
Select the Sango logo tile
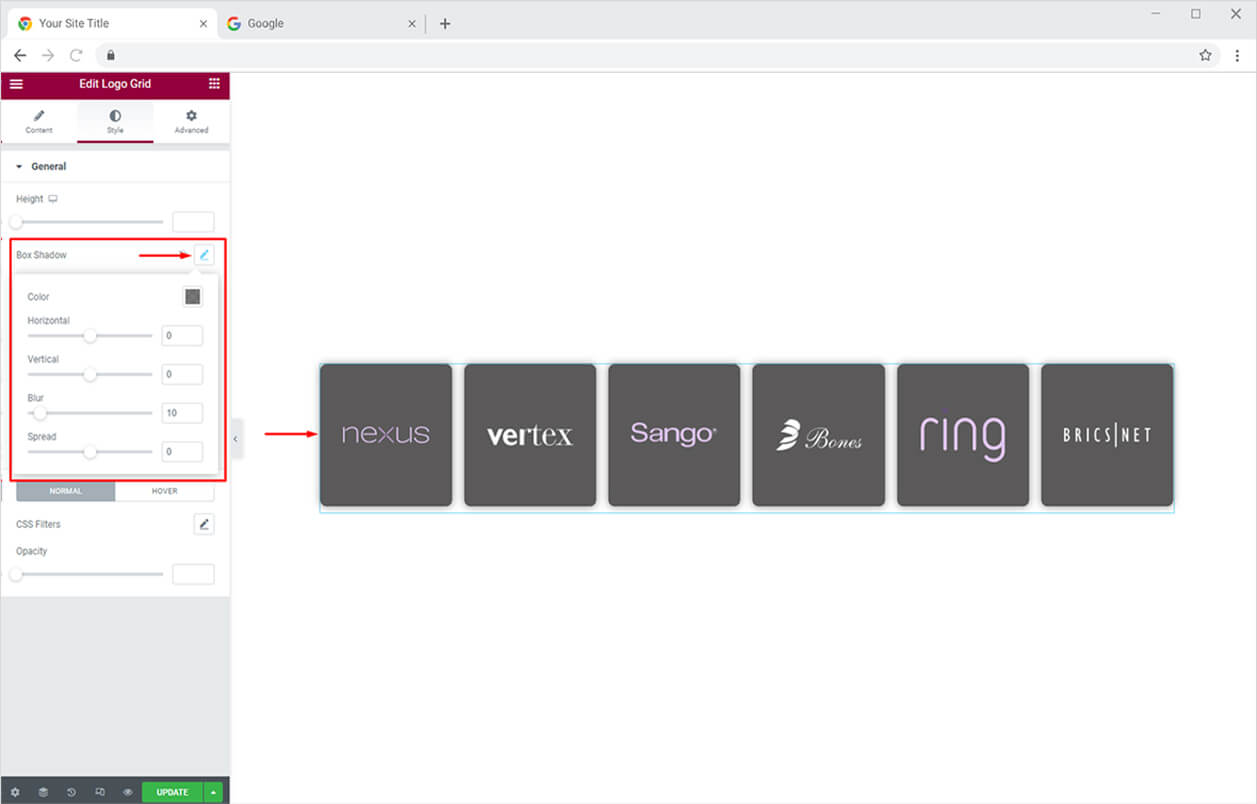click(674, 435)
